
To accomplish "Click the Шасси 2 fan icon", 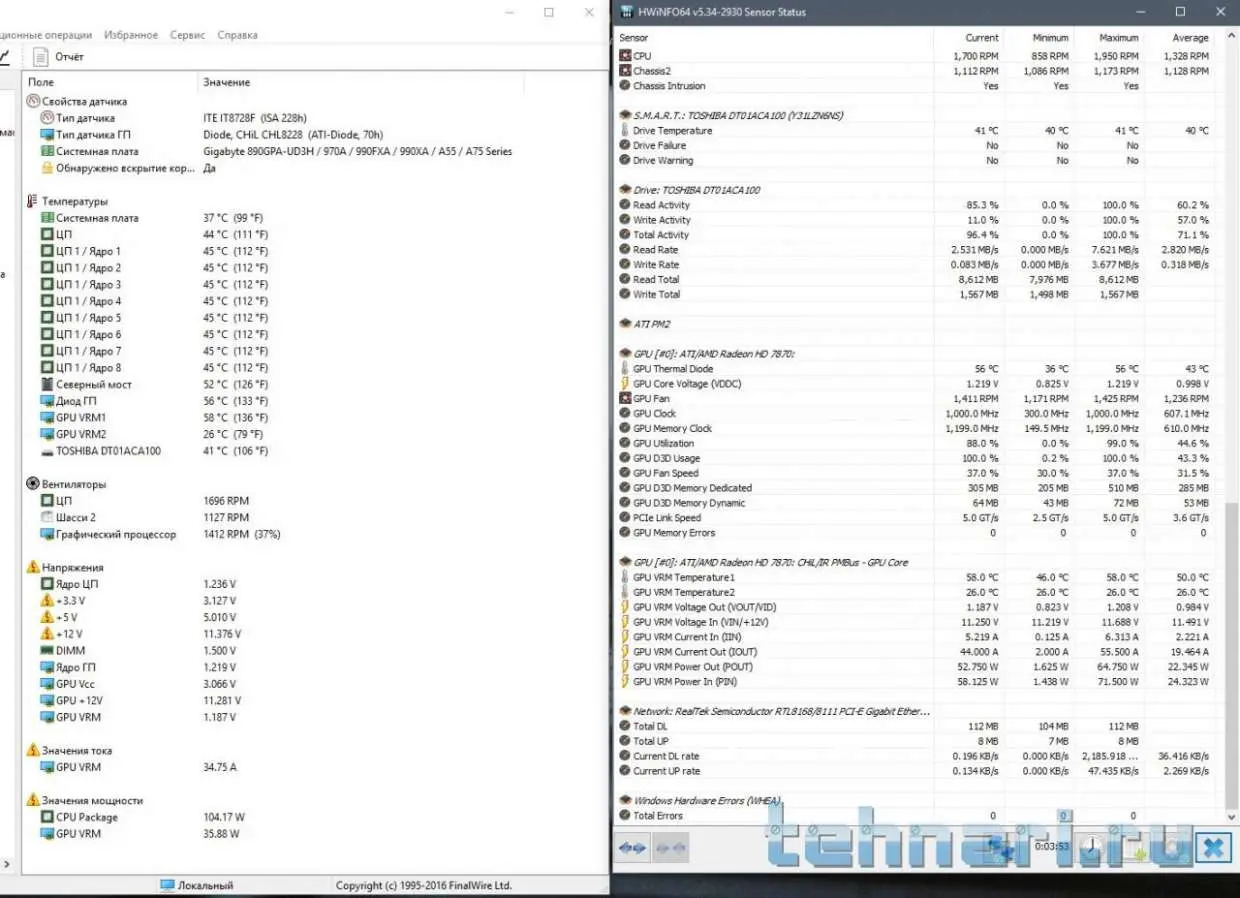I will pos(47,517).
